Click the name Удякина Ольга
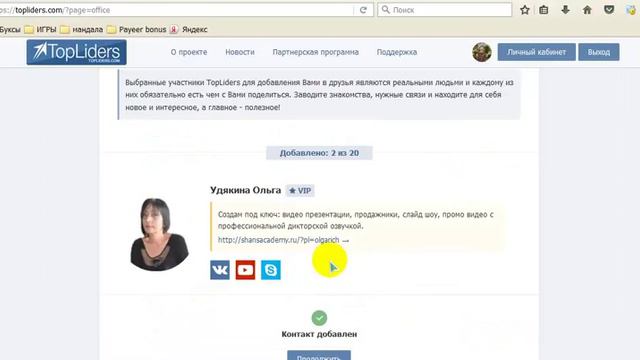 245,190
